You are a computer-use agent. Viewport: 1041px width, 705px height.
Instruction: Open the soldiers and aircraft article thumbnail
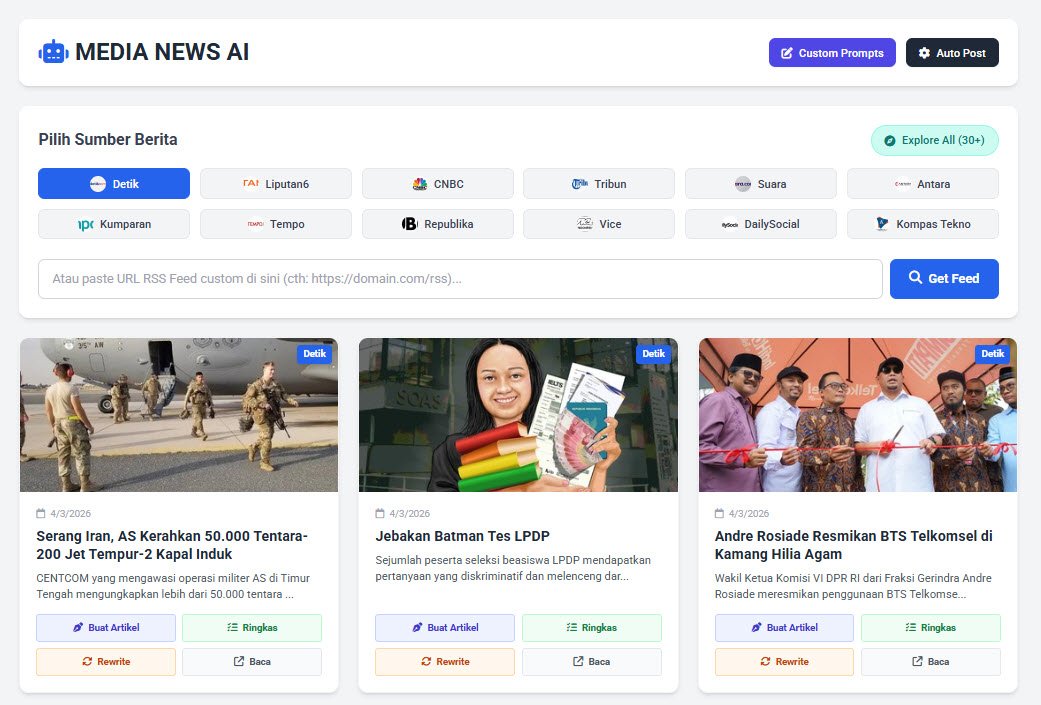pos(179,415)
